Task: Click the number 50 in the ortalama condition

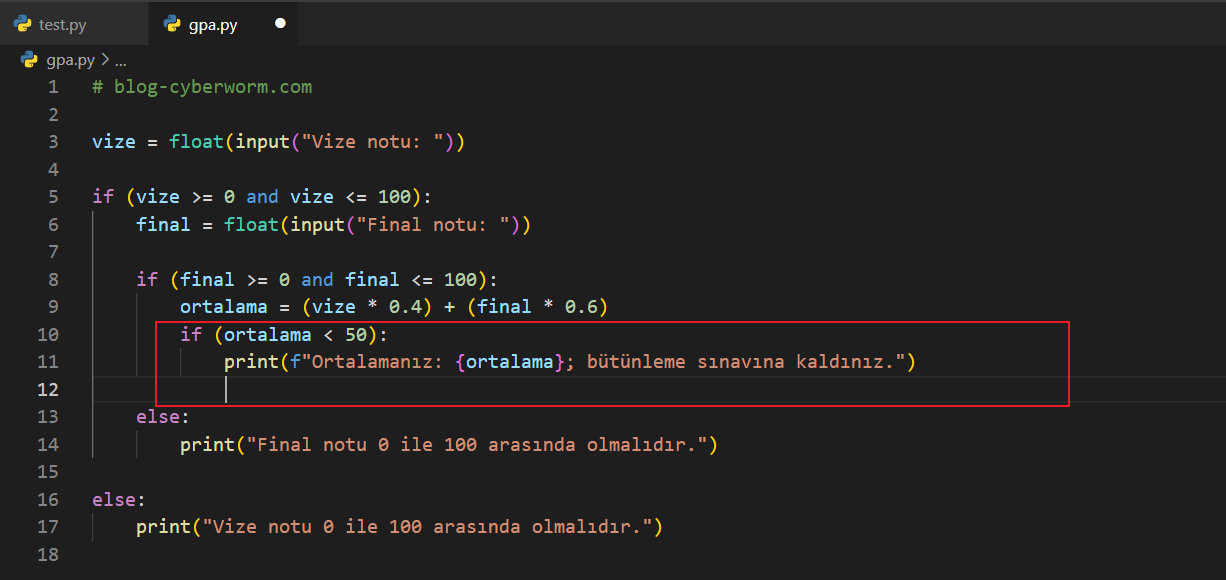Action: pyautogui.click(x=357, y=335)
